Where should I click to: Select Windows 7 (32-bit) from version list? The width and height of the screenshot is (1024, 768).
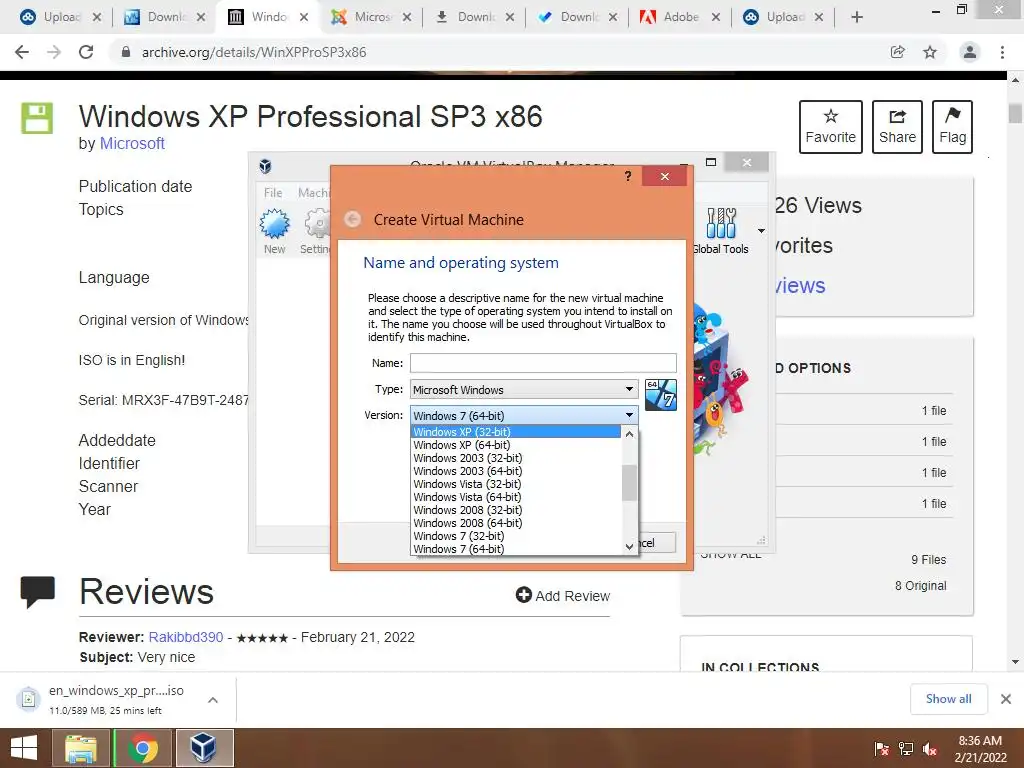coord(516,536)
